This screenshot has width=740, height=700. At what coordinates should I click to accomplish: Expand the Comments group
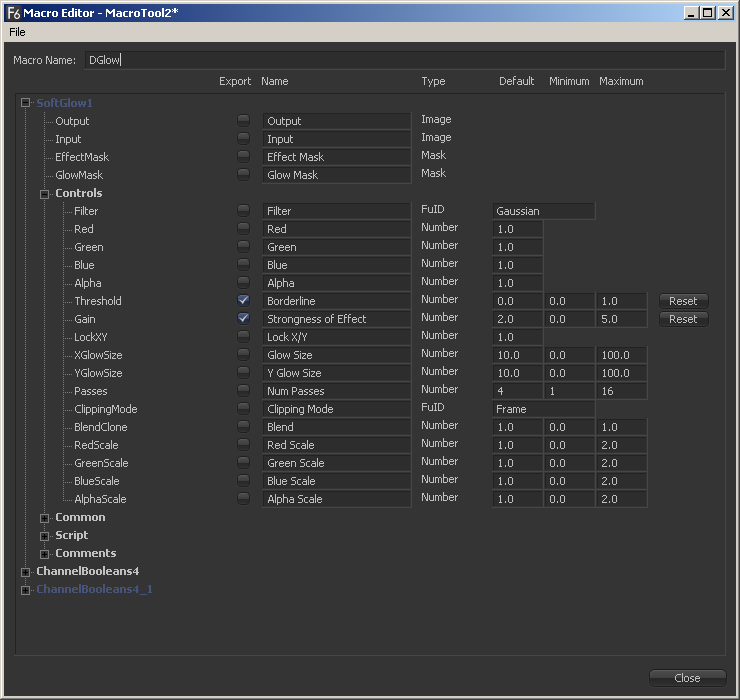tap(44, 554)
